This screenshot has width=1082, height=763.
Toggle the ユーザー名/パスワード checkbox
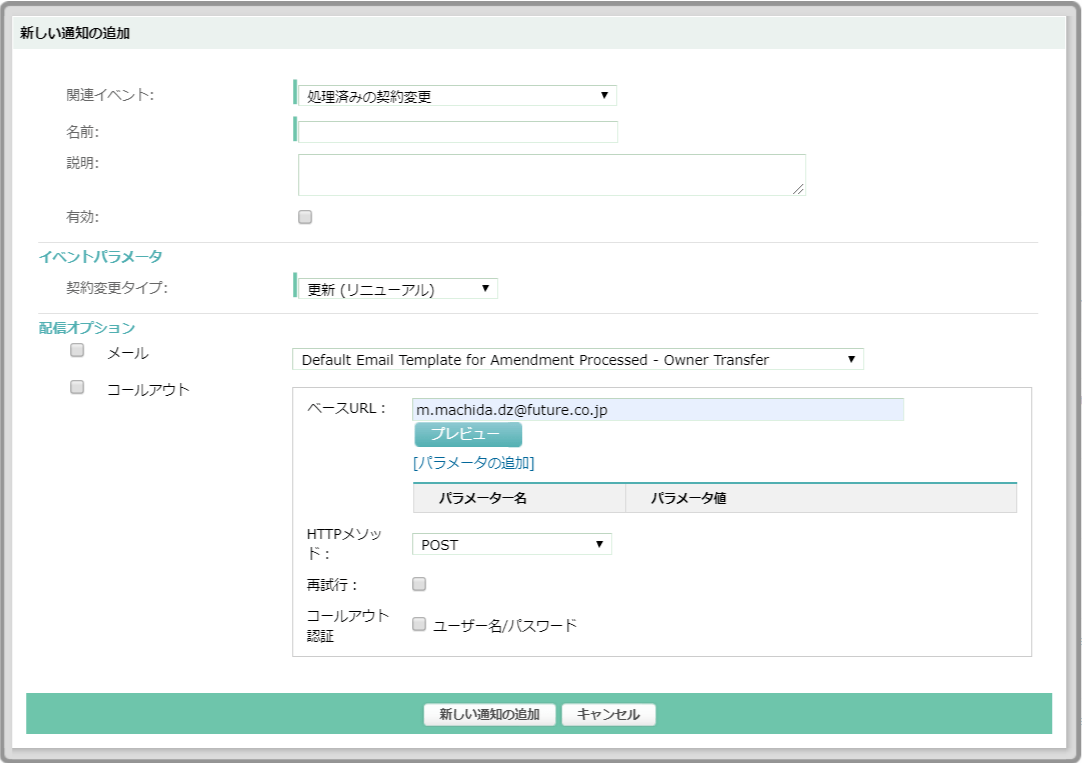pyautogui.click(x=419, y=624)
